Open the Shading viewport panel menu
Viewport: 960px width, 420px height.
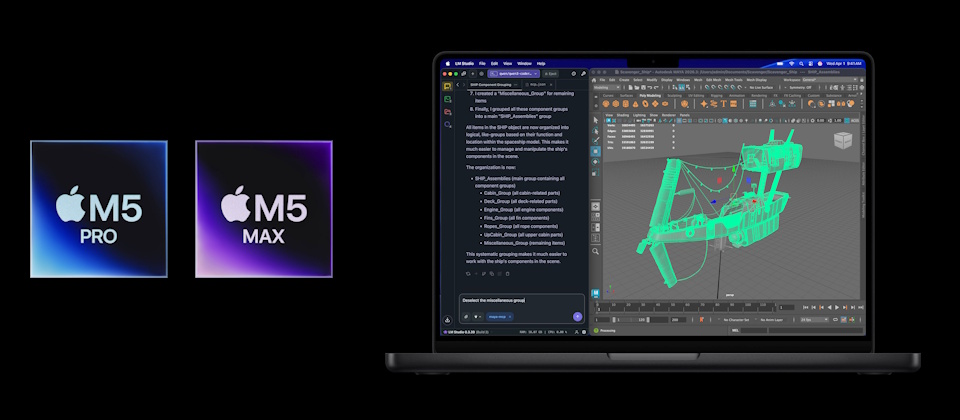coord(622,115)
